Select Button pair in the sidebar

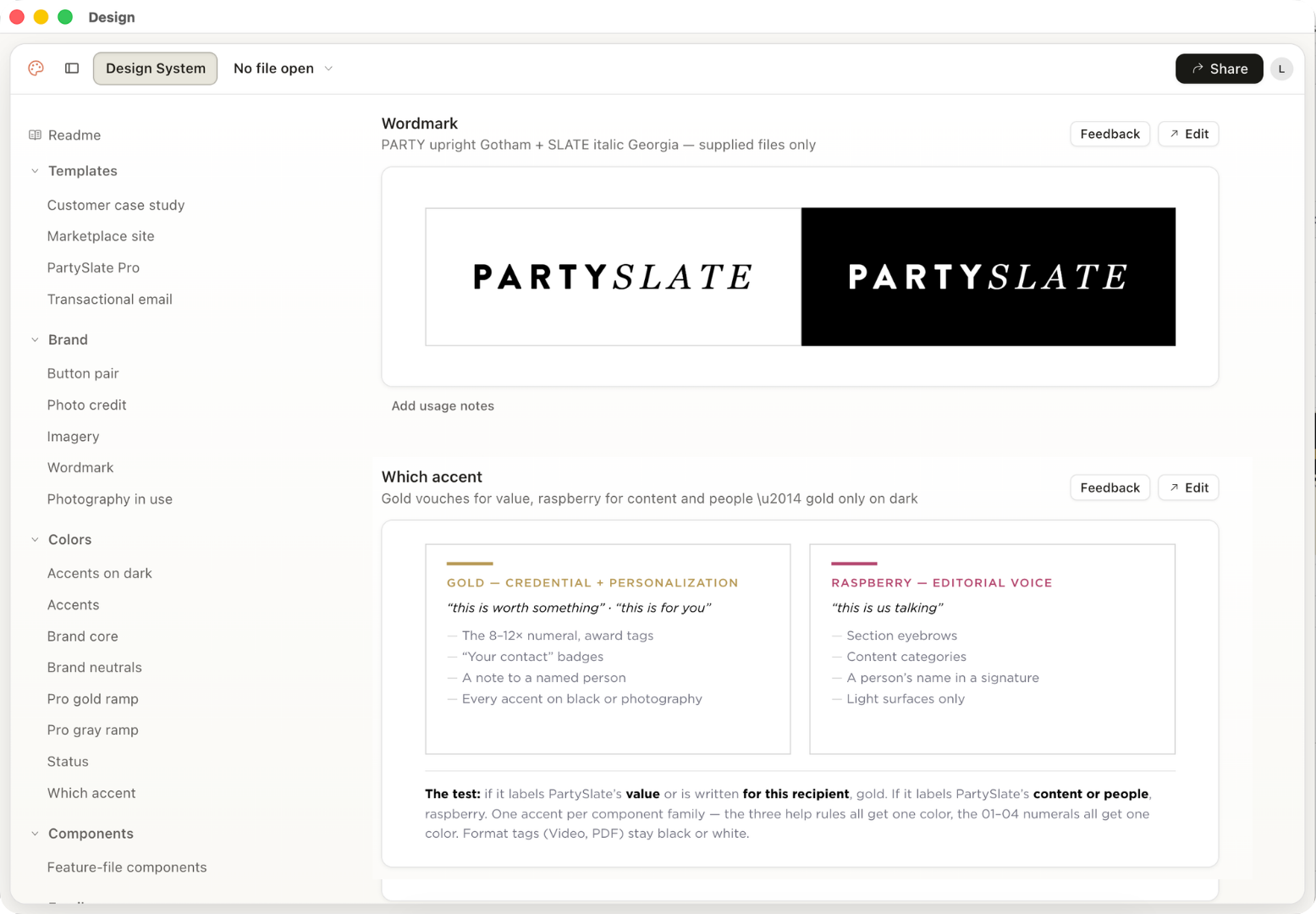(83, 374)
